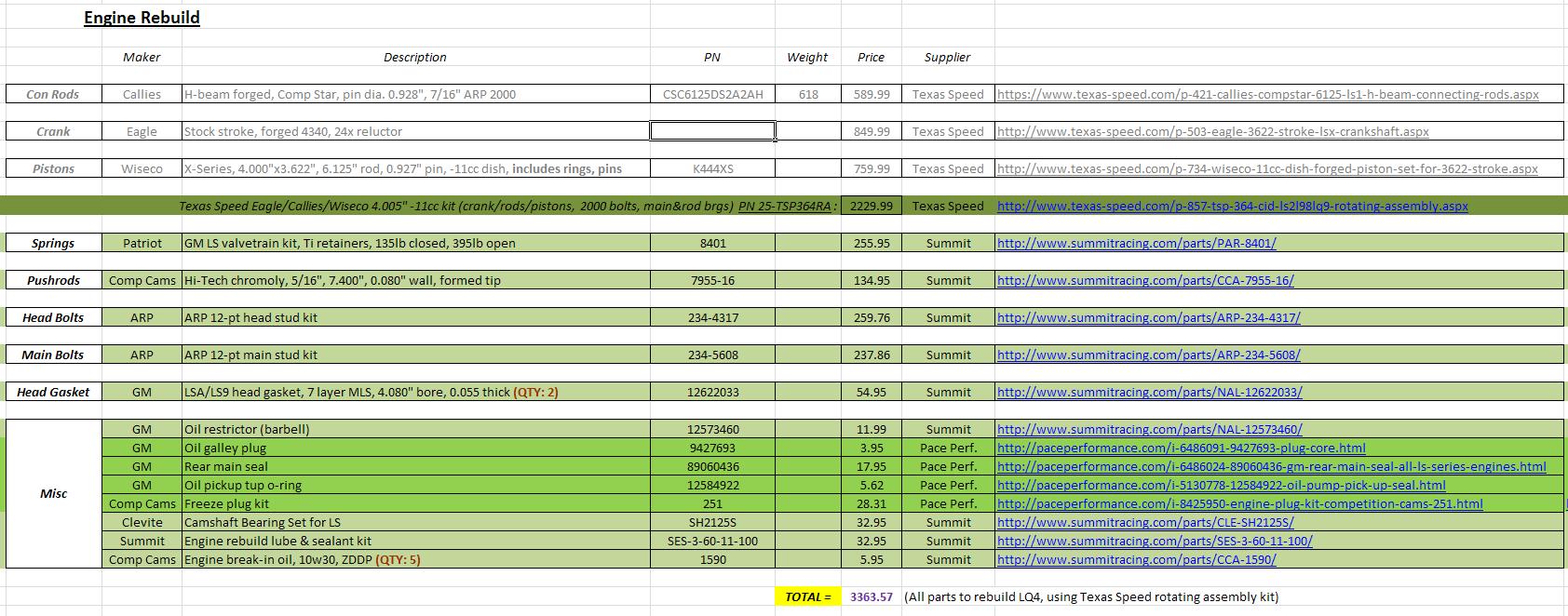Open Summit link for ARP-234-5608 main studs
The width and height of the screenshot is (1568, 616).
pyautogui.click(x=1148, y=355)
